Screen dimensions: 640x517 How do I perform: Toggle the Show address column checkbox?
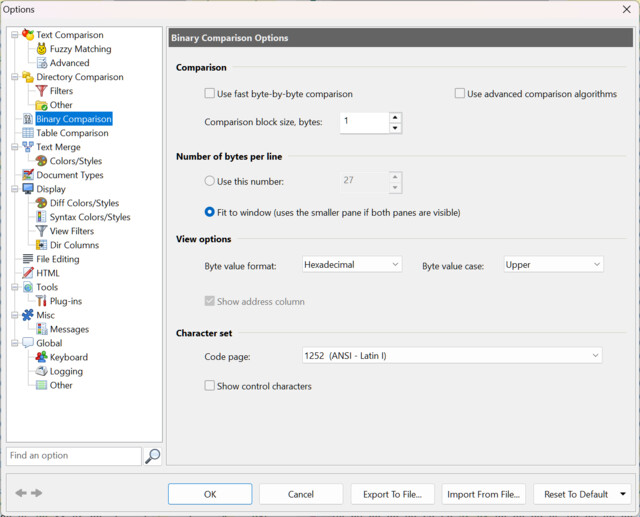pyautogui.click(x=209, y=301)
